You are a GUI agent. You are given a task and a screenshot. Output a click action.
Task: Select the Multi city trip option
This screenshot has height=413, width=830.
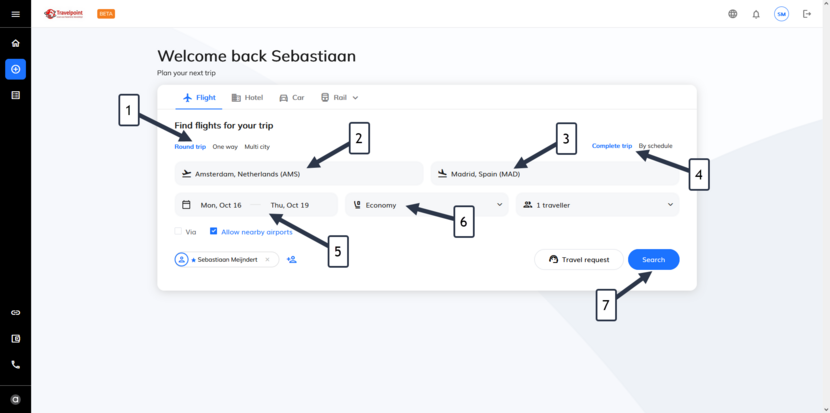[x=257, y=147]
